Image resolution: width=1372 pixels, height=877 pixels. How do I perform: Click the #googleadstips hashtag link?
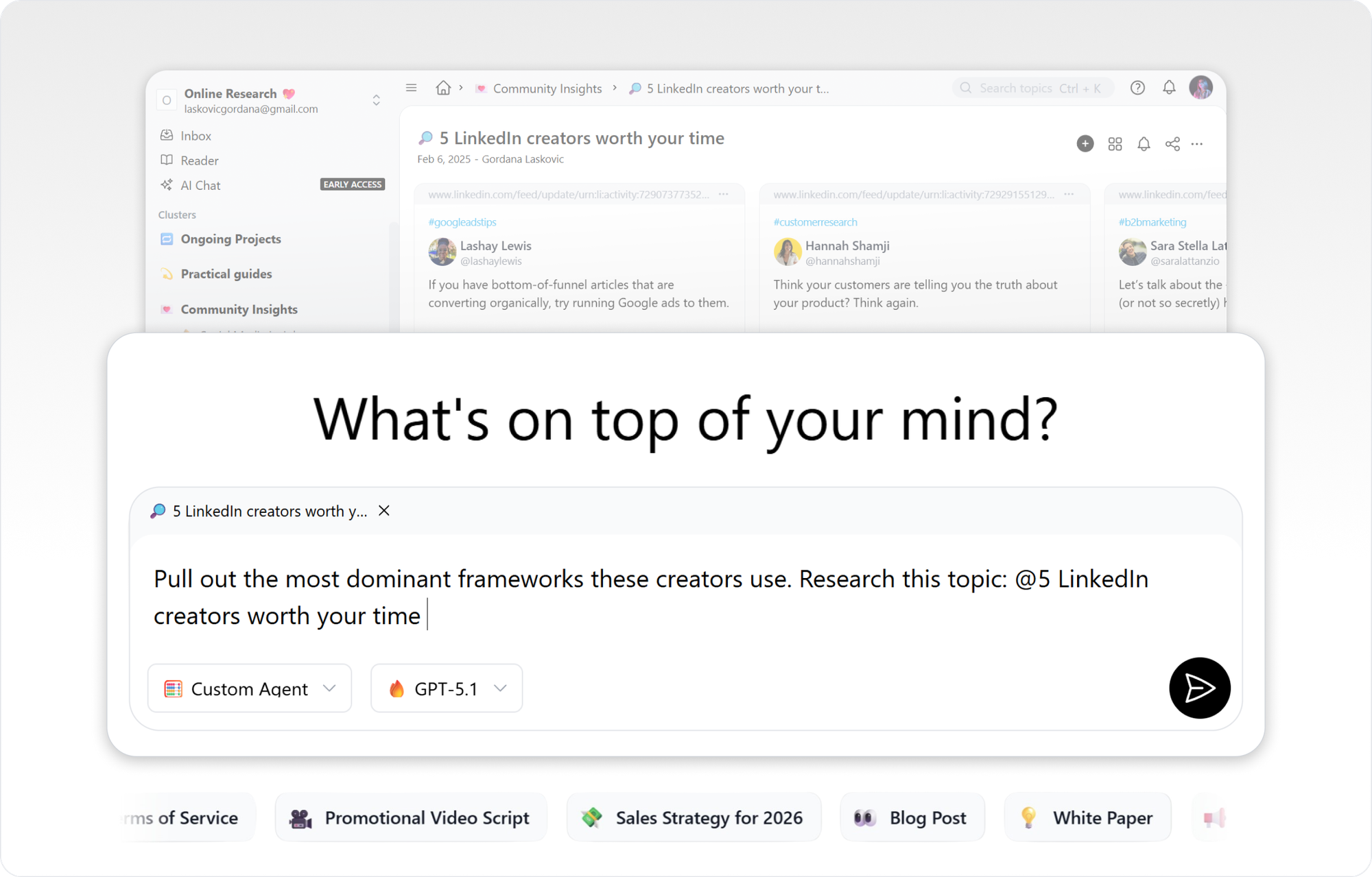462,222
